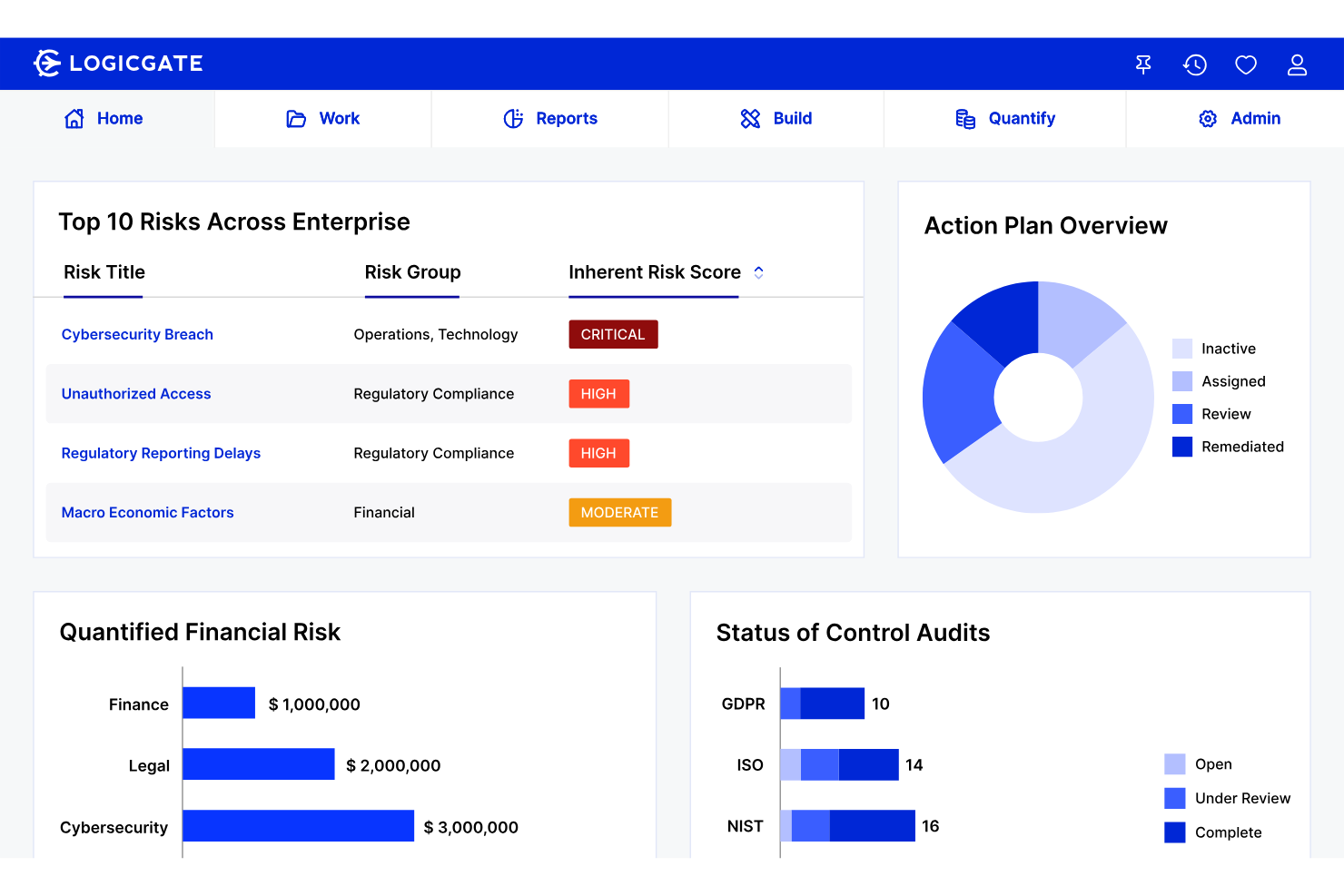Click the Inactive legend color swatch

[x=1182, y=349]
